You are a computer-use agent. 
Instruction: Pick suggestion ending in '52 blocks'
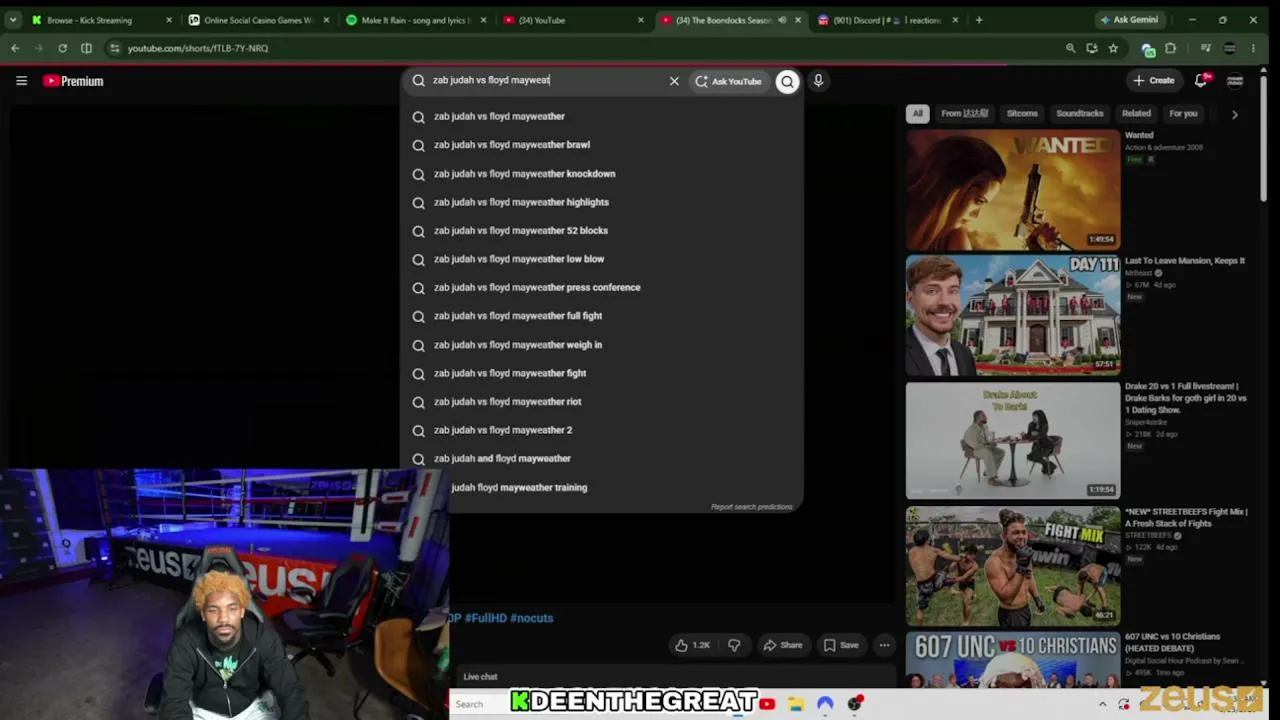point(603,231)
